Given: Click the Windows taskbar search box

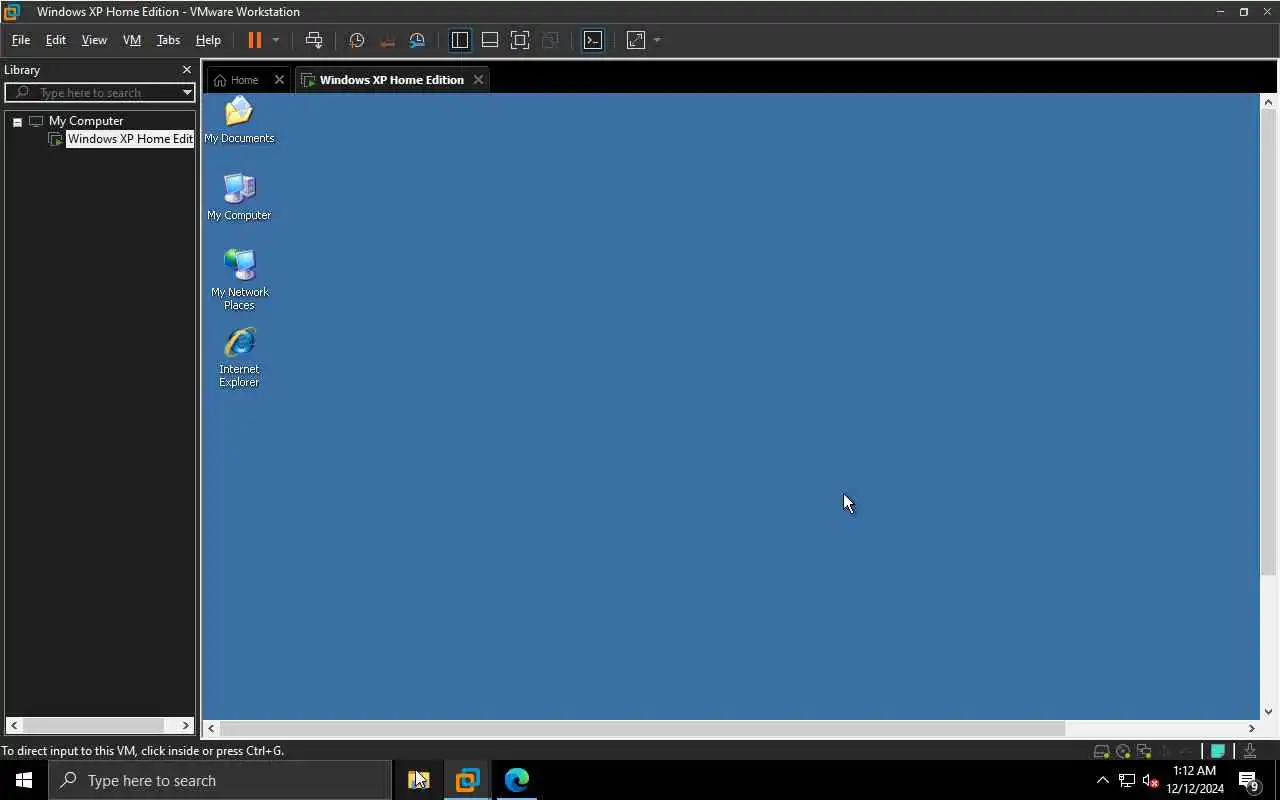Looking at the screenshot, I should point(220,780).
